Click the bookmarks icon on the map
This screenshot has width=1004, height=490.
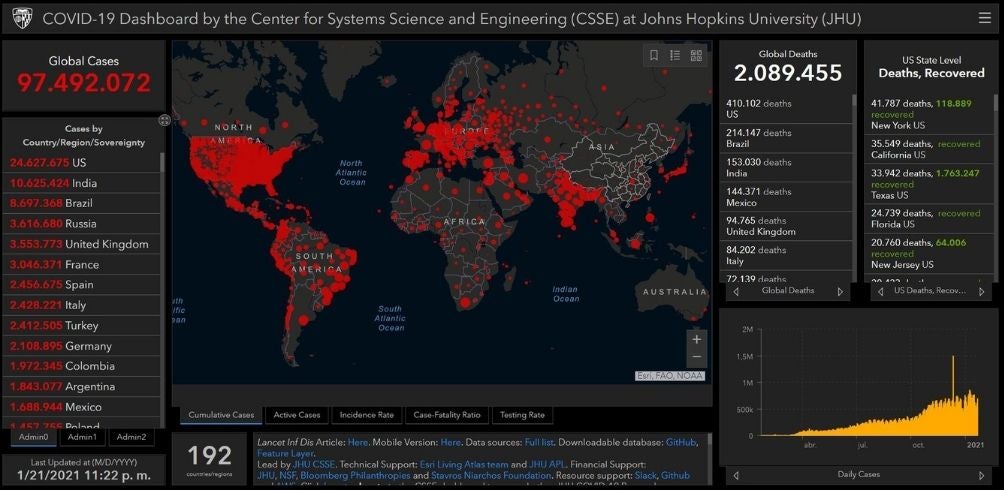(x=654, y=55)
